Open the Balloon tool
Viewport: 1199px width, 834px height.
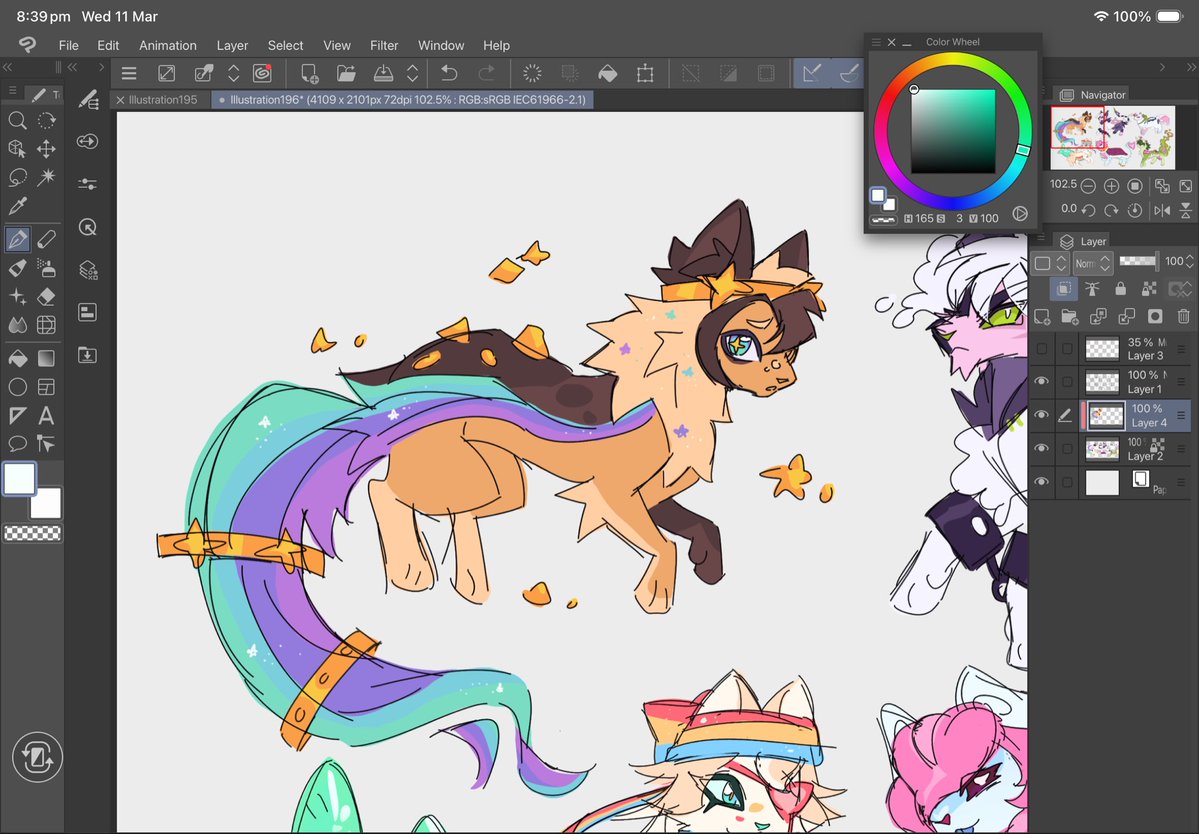(x=17, y=444)
